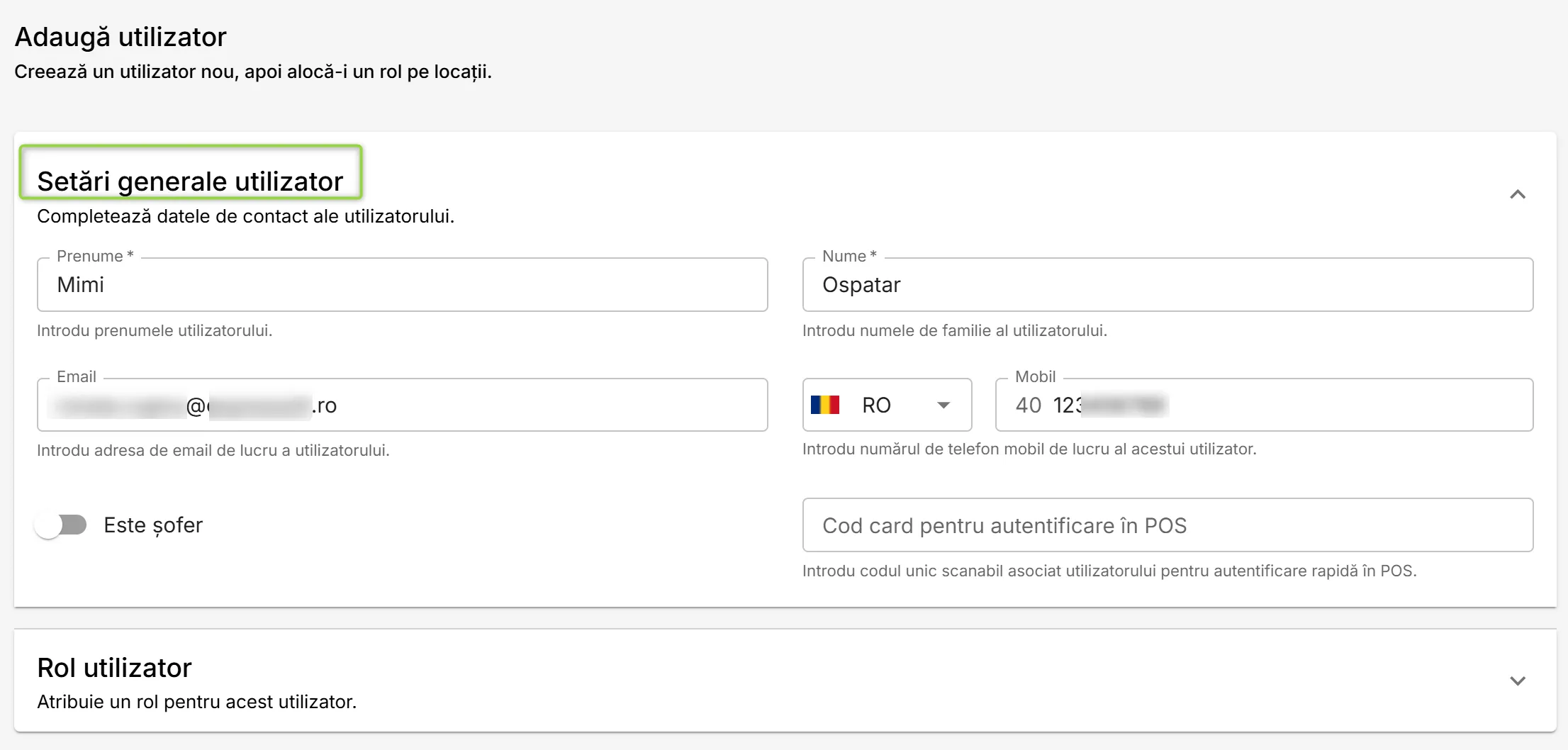Focus the Mobil phone number field
Screen dimensions: 1568x750
tap(1264, 405)
